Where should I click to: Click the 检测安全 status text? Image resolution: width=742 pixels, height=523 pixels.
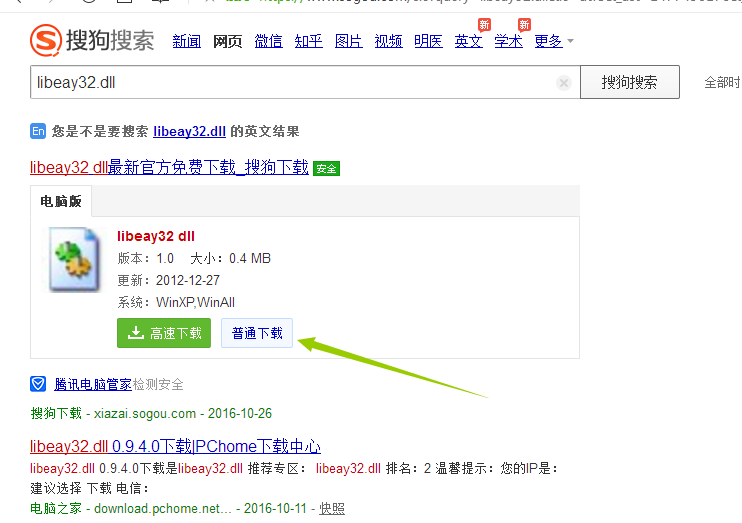click(158, 384)
